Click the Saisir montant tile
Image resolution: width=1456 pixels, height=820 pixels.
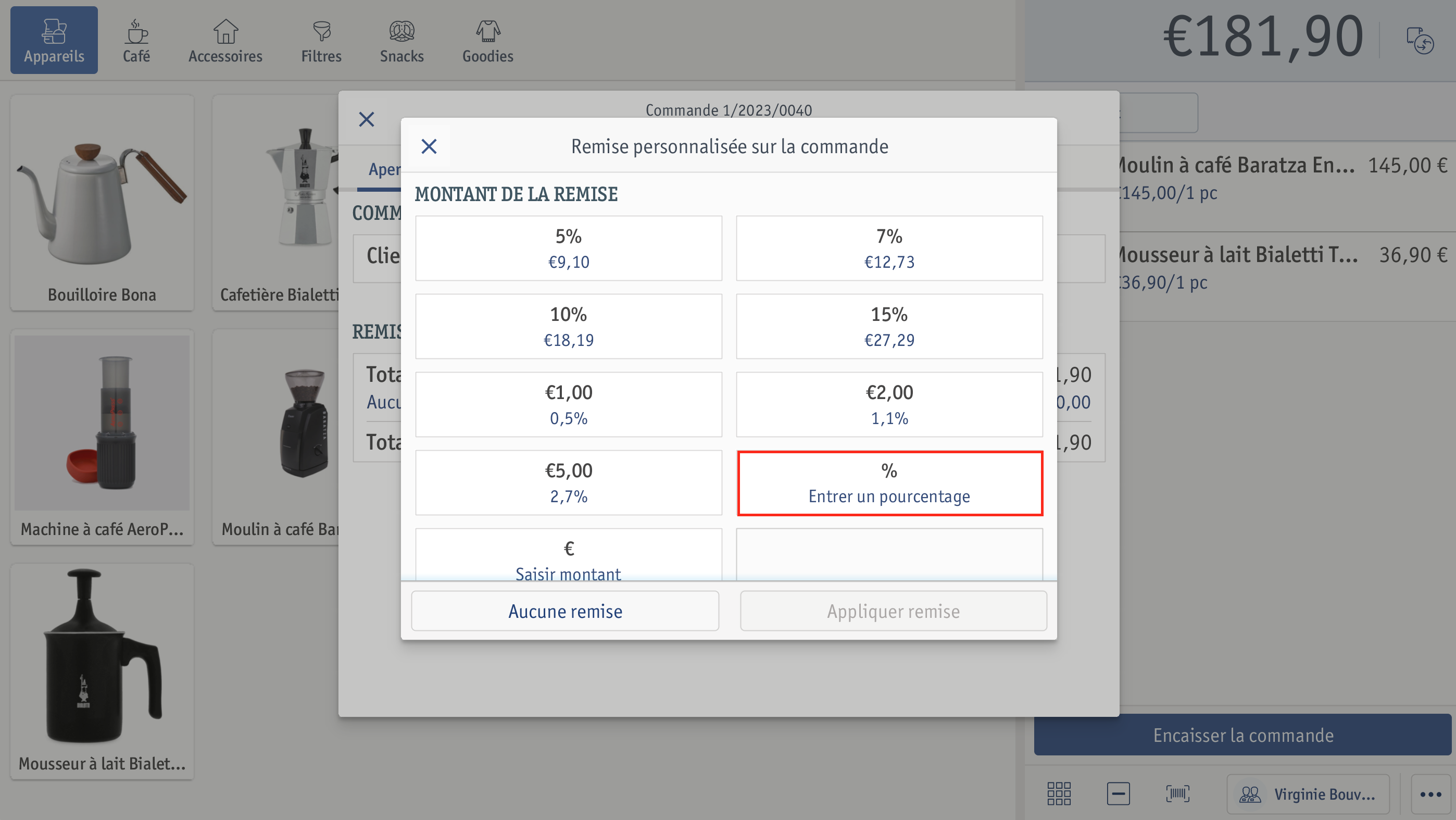569,555
